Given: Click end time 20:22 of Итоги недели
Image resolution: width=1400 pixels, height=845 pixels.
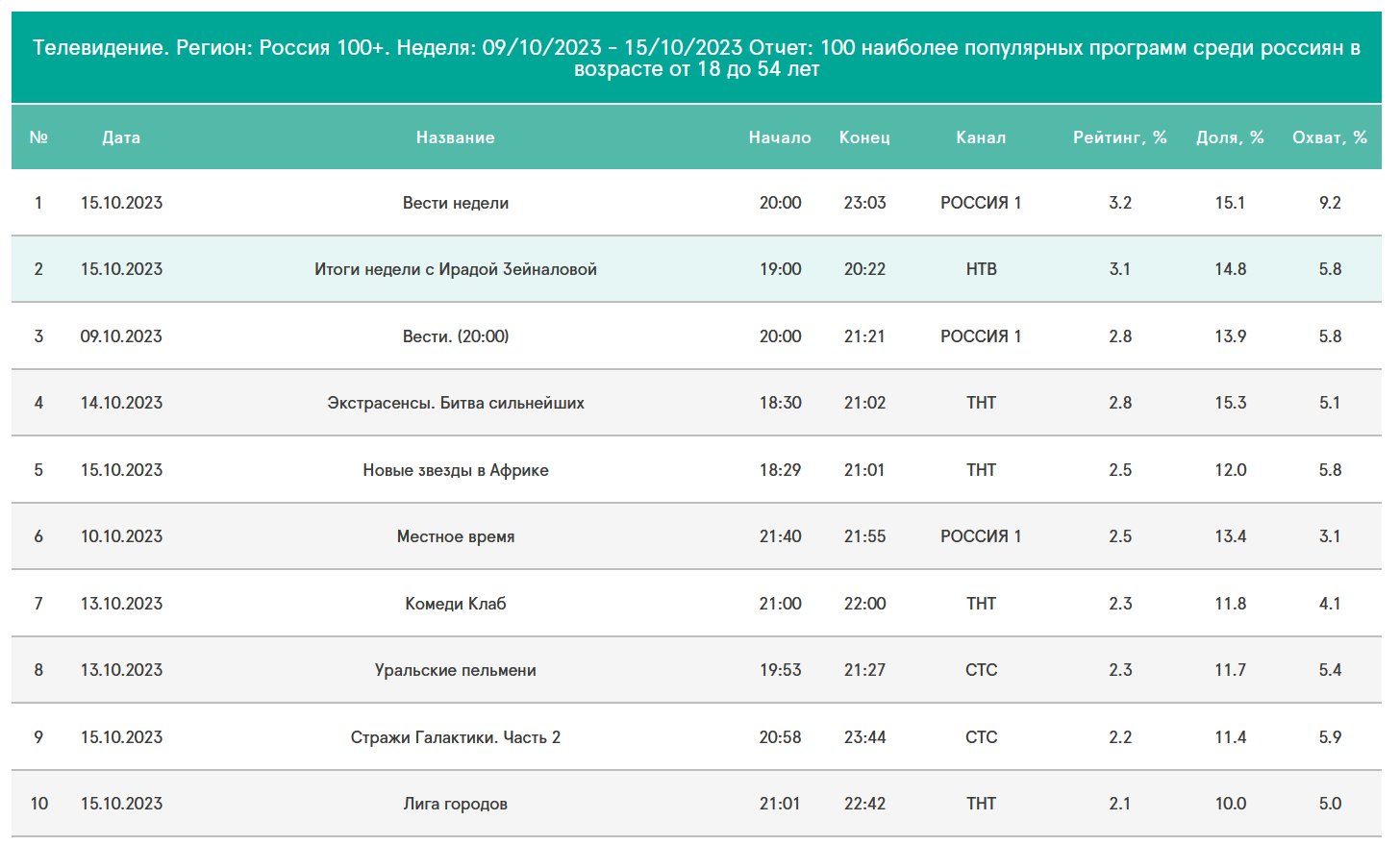Looking at the screenshot, I should pyautogui.click(x=864, y=269).
